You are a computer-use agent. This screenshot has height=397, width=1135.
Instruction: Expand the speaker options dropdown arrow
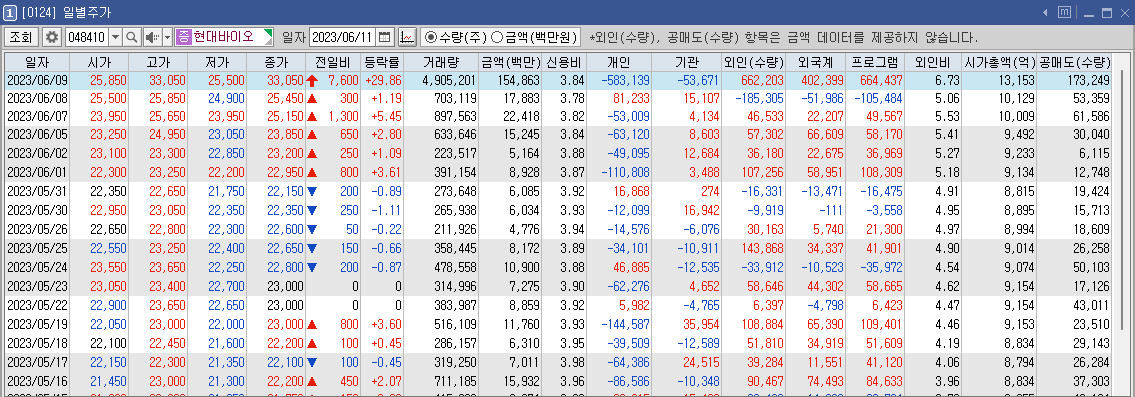tap(168, 36)
